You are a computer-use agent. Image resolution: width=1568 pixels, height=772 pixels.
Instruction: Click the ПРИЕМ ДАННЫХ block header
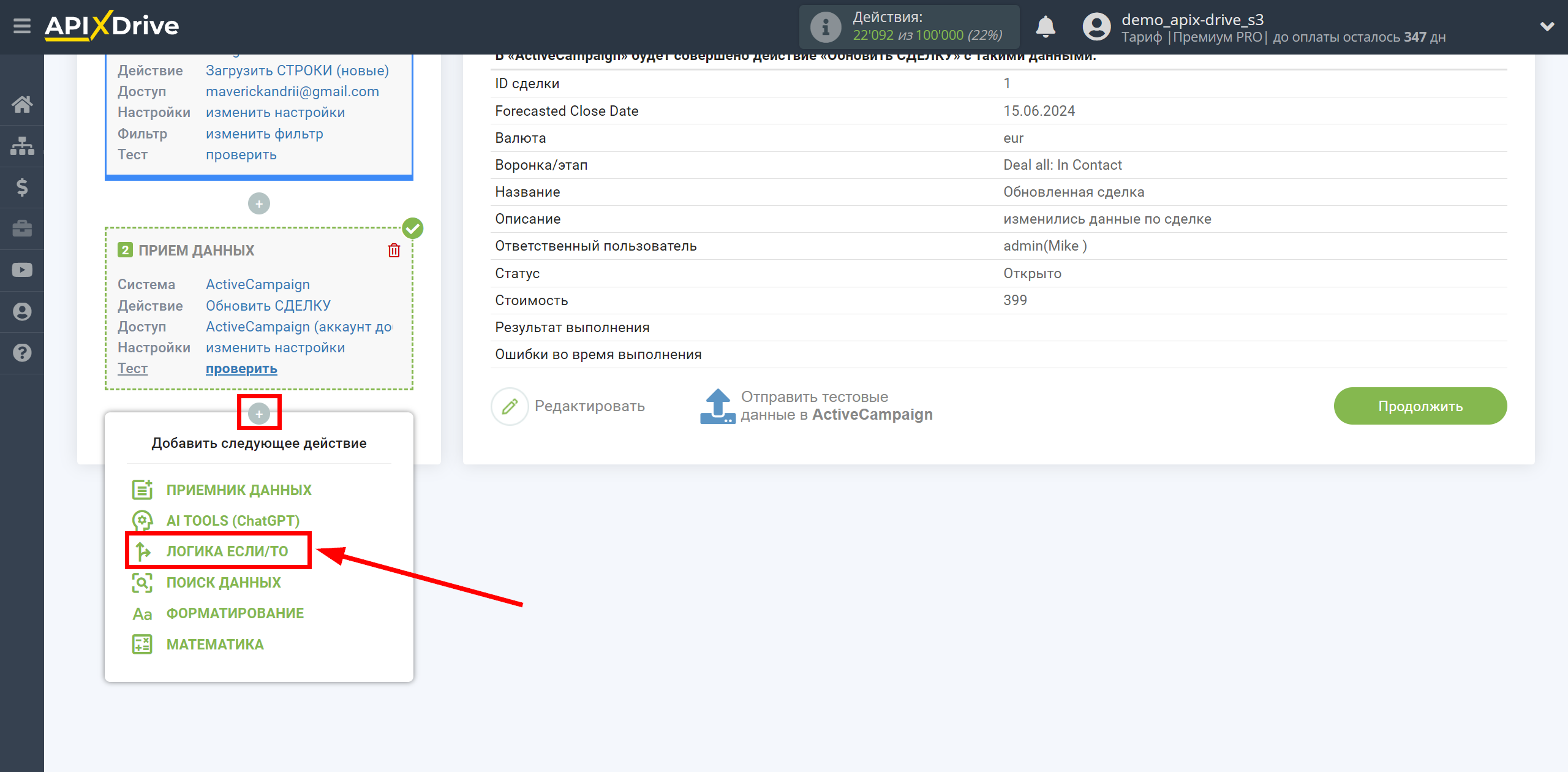pyautogui.click(x=196, y=251)
